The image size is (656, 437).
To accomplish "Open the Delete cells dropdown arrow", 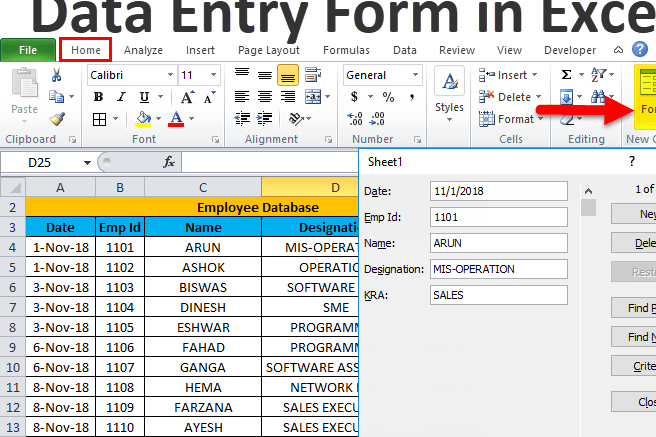I will coord(538,97).
